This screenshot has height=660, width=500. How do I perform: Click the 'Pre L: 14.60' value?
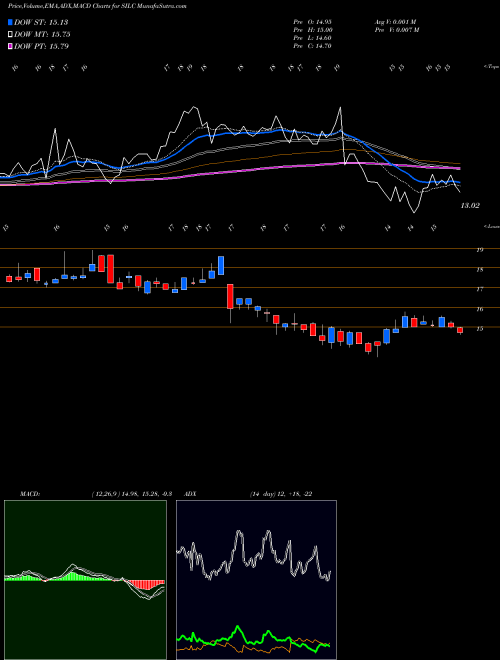(313, 38)
